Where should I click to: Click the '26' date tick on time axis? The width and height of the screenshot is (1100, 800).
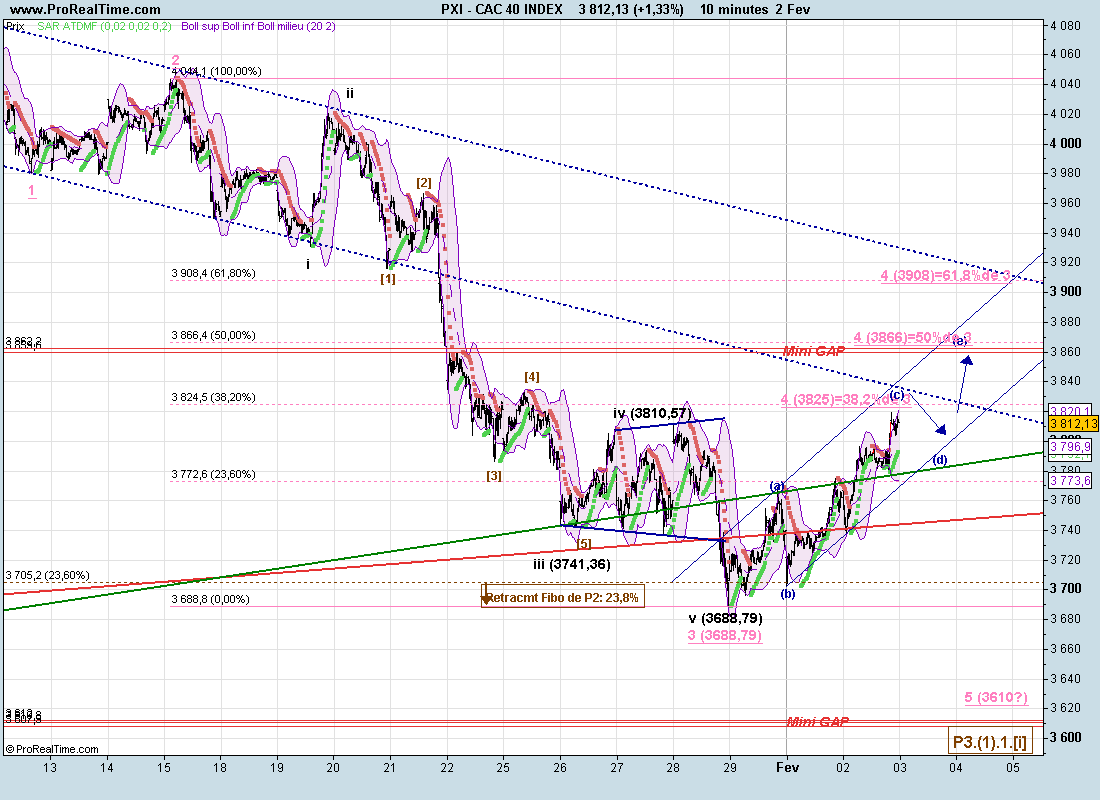pos(560,767)
